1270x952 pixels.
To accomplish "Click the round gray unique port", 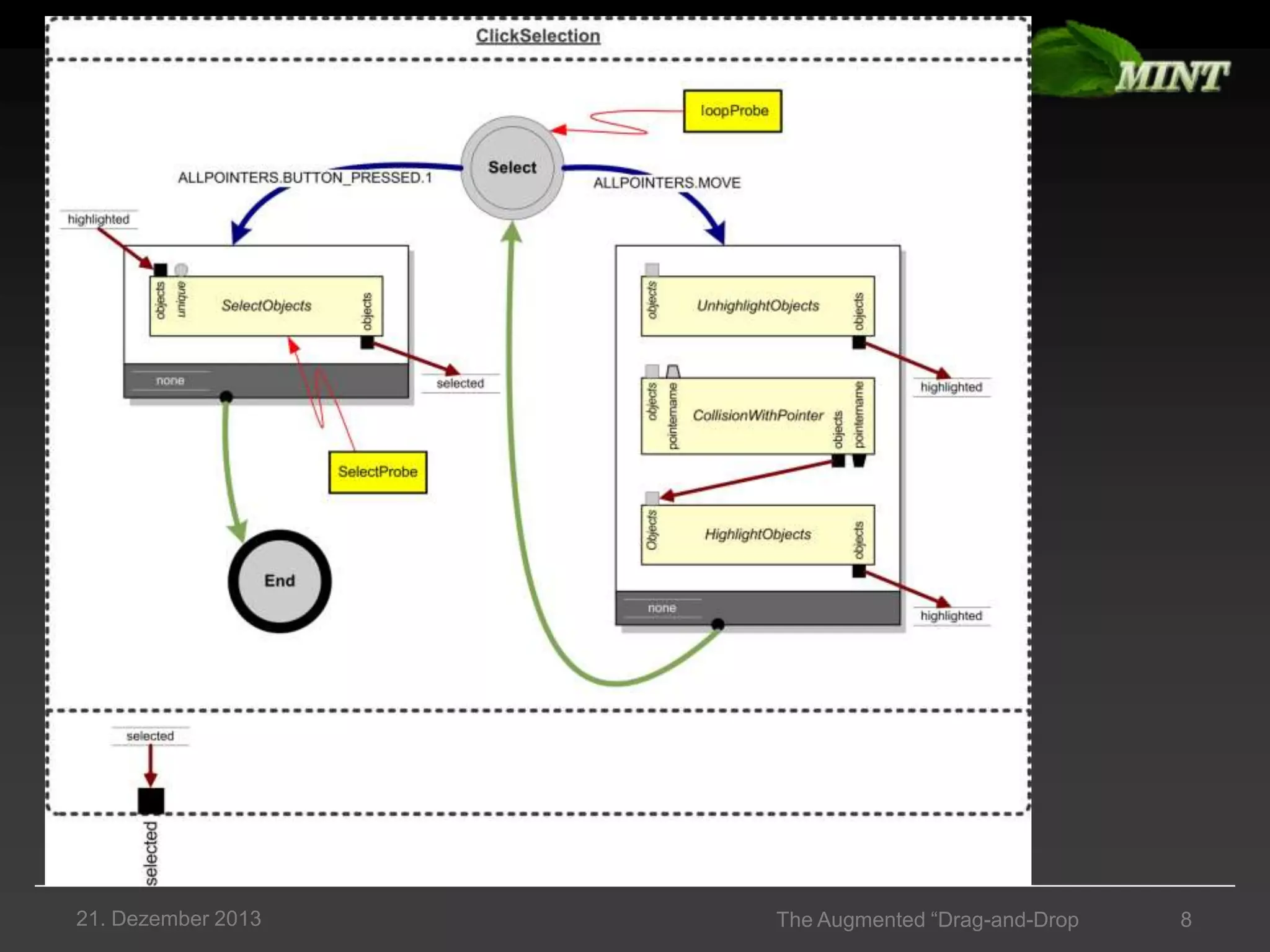I will click(x=181, y=270).
